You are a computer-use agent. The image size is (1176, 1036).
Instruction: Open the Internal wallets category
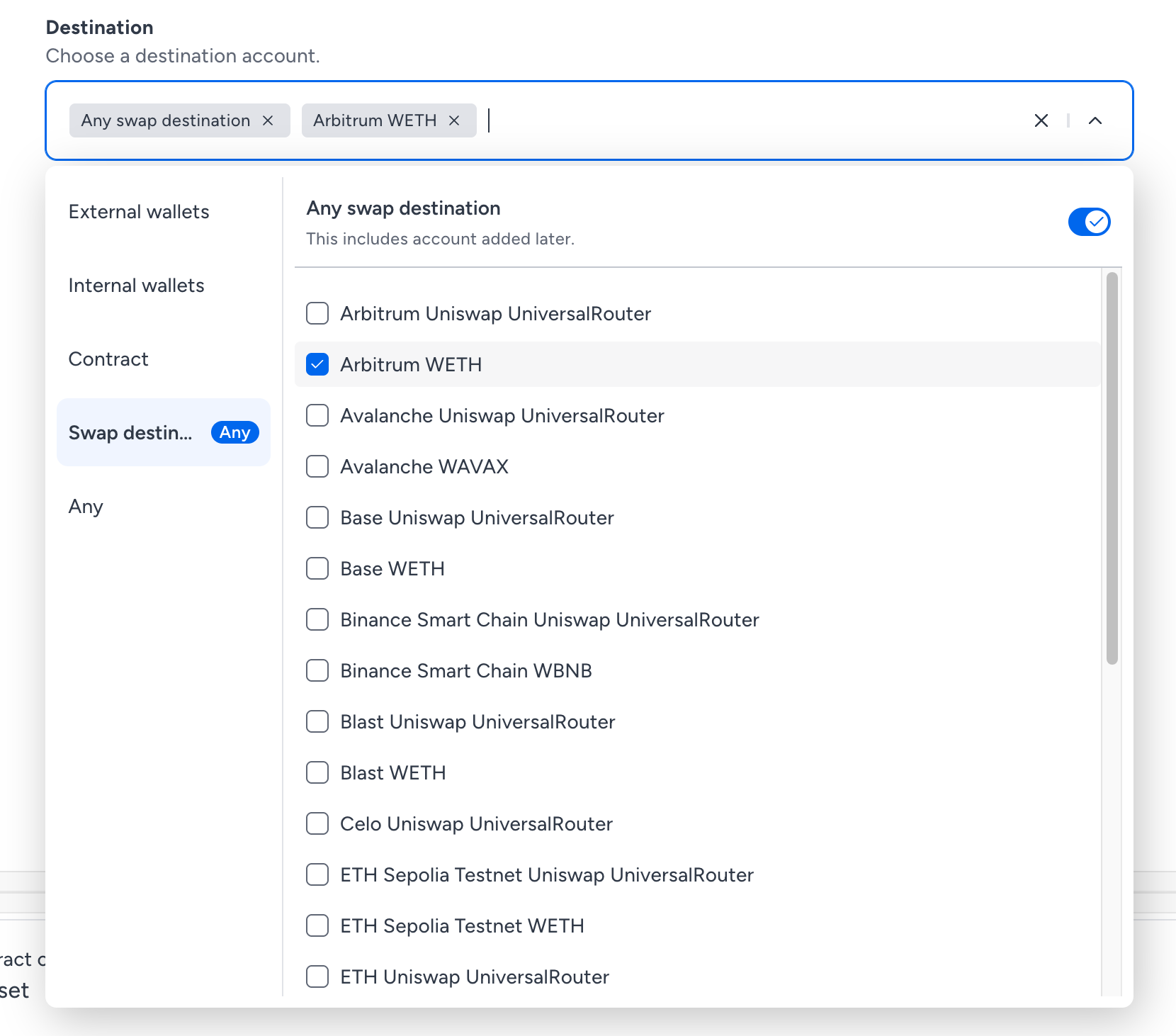pyautogui.click(x=164, y=286)
